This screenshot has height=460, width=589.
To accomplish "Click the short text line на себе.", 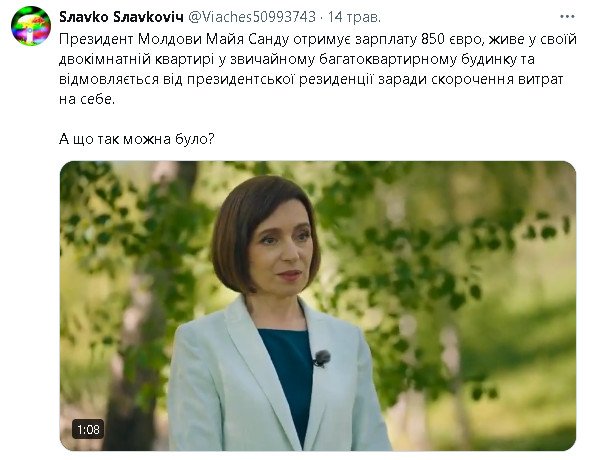I will pyautogui.click(x=87, y=99).
